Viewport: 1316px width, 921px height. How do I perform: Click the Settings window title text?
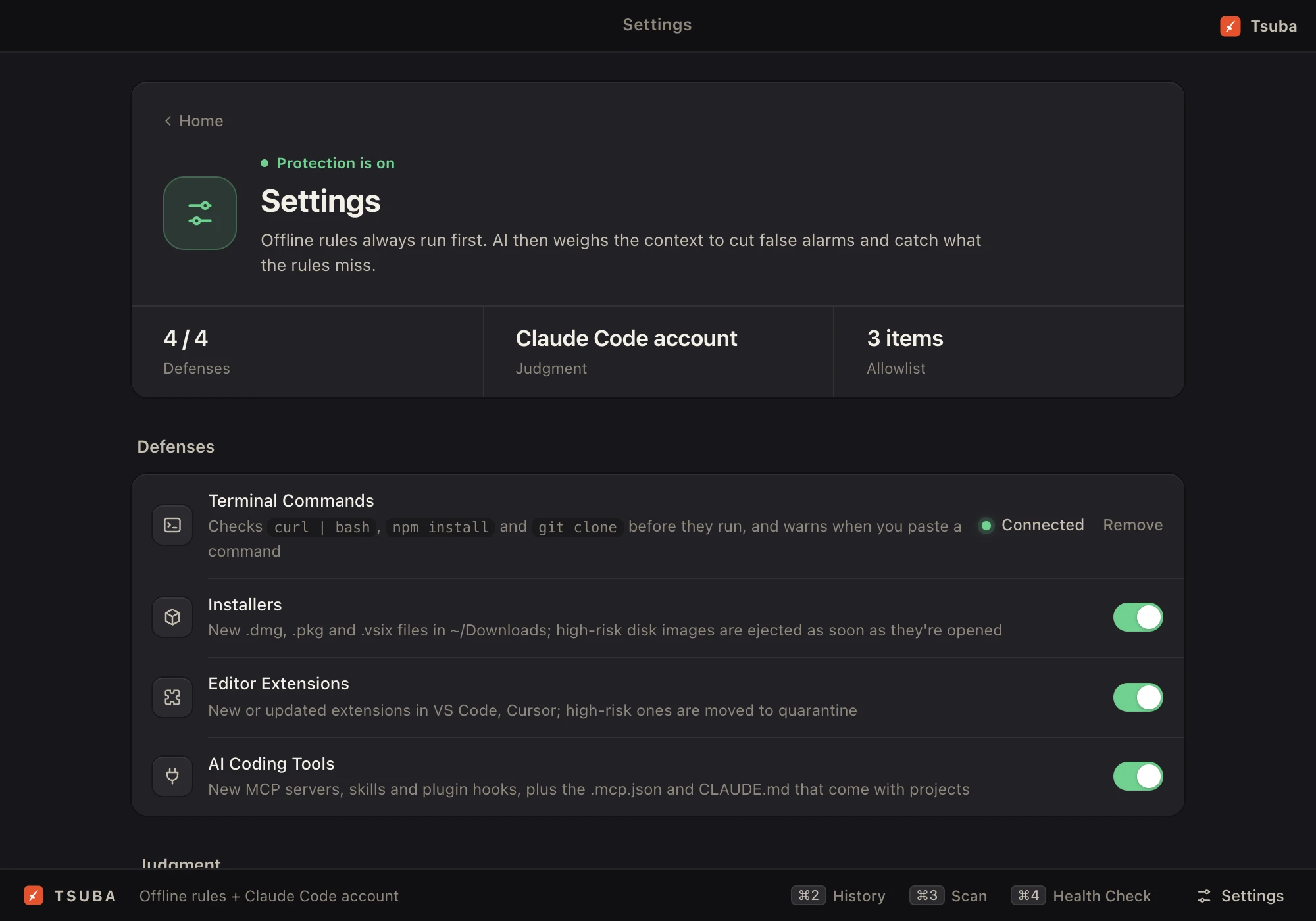[x=657, y=25]
